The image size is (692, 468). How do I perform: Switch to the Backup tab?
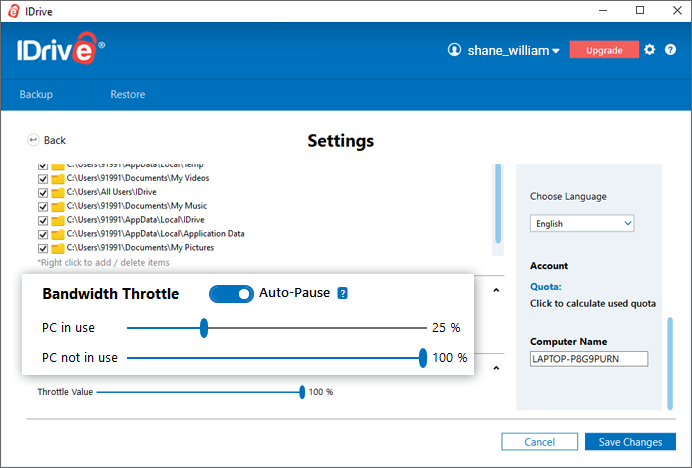[36, 94]
